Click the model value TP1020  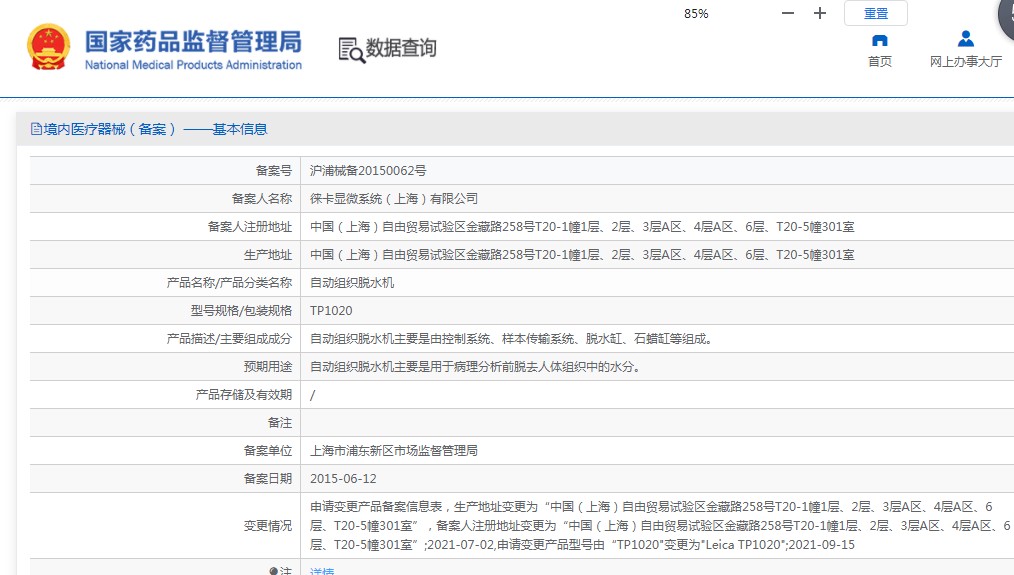click(331, 311)
